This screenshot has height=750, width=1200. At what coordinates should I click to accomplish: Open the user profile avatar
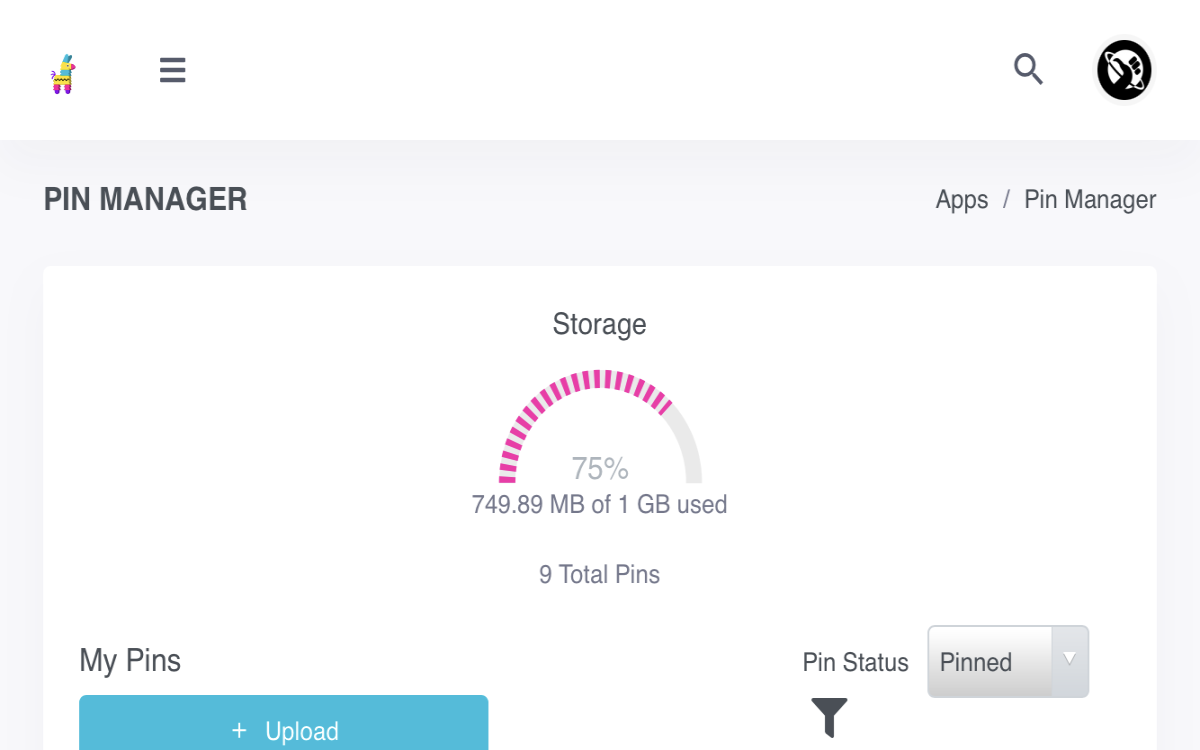coord(1124,70)
